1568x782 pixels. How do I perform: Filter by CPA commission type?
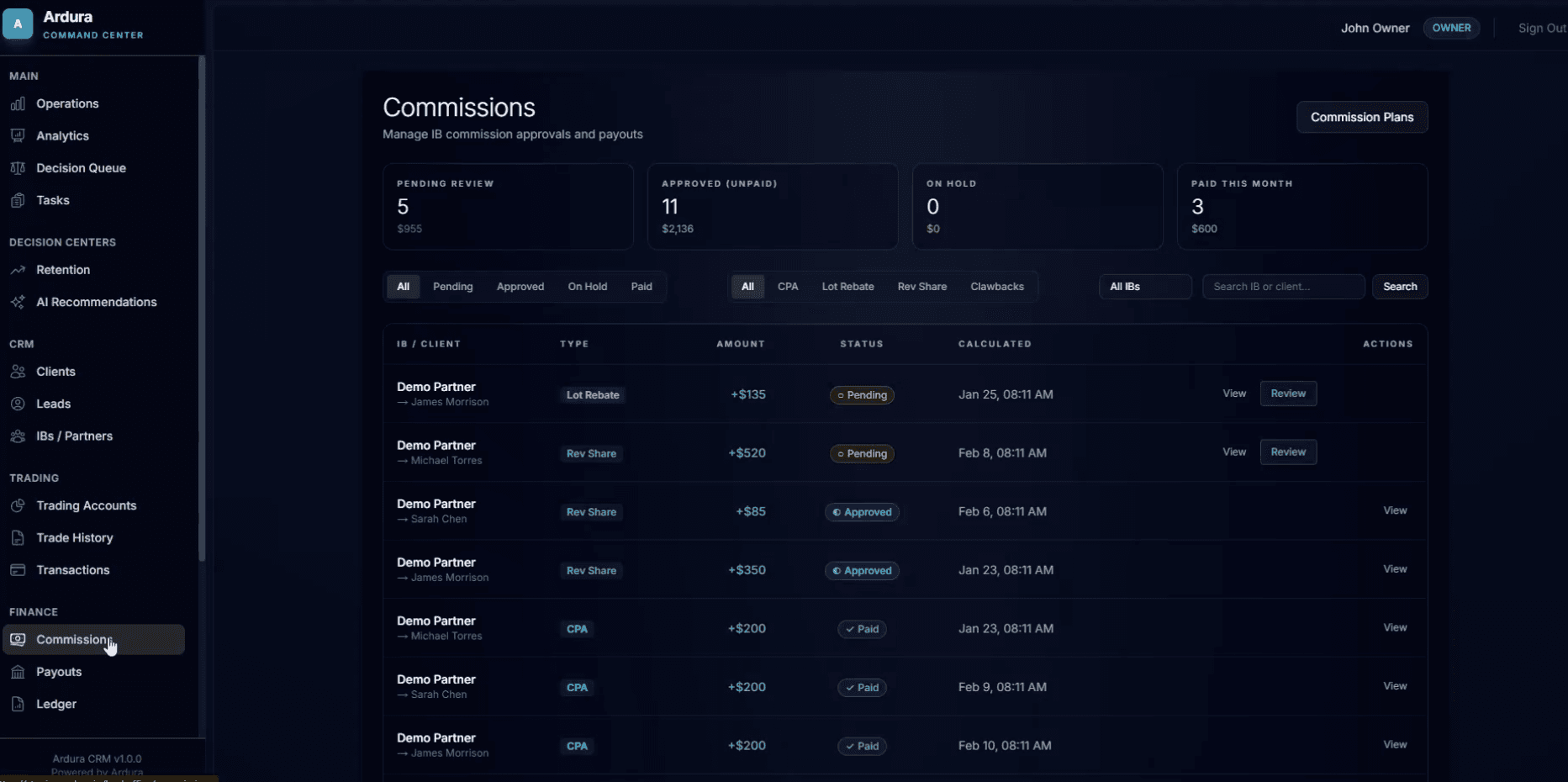point(788,287)
